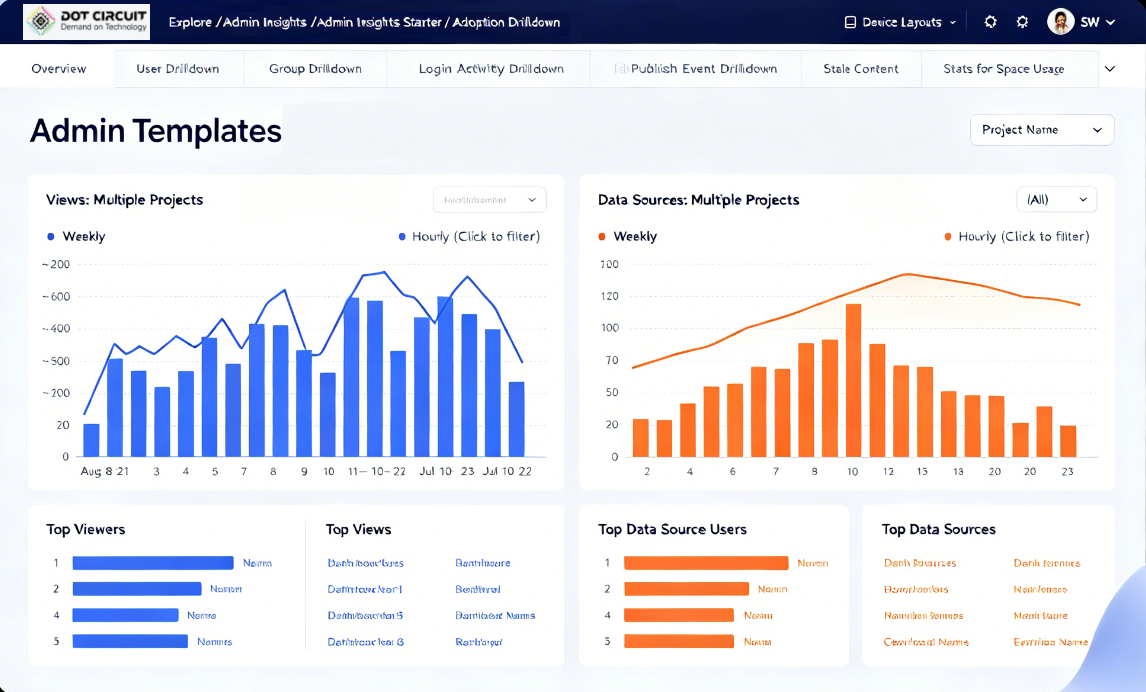
Task: Click the blue Weekly legend label
Action: tap(84, 236)
